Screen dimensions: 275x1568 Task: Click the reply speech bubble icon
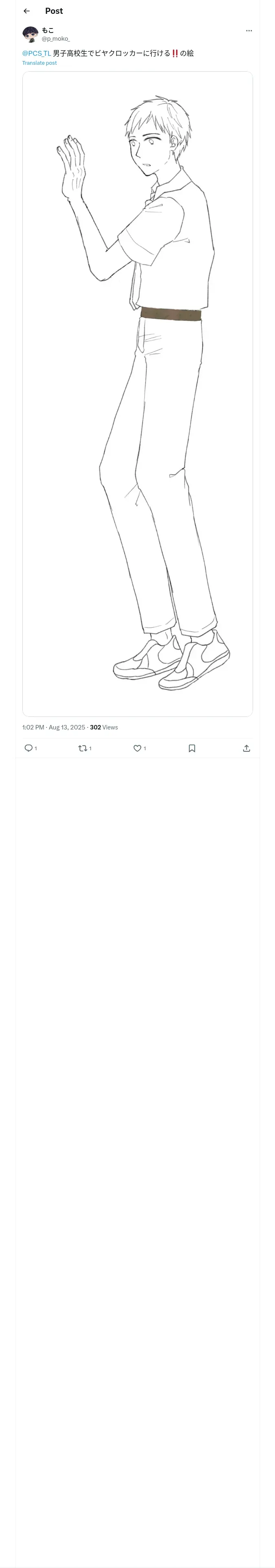pos(28,748)
